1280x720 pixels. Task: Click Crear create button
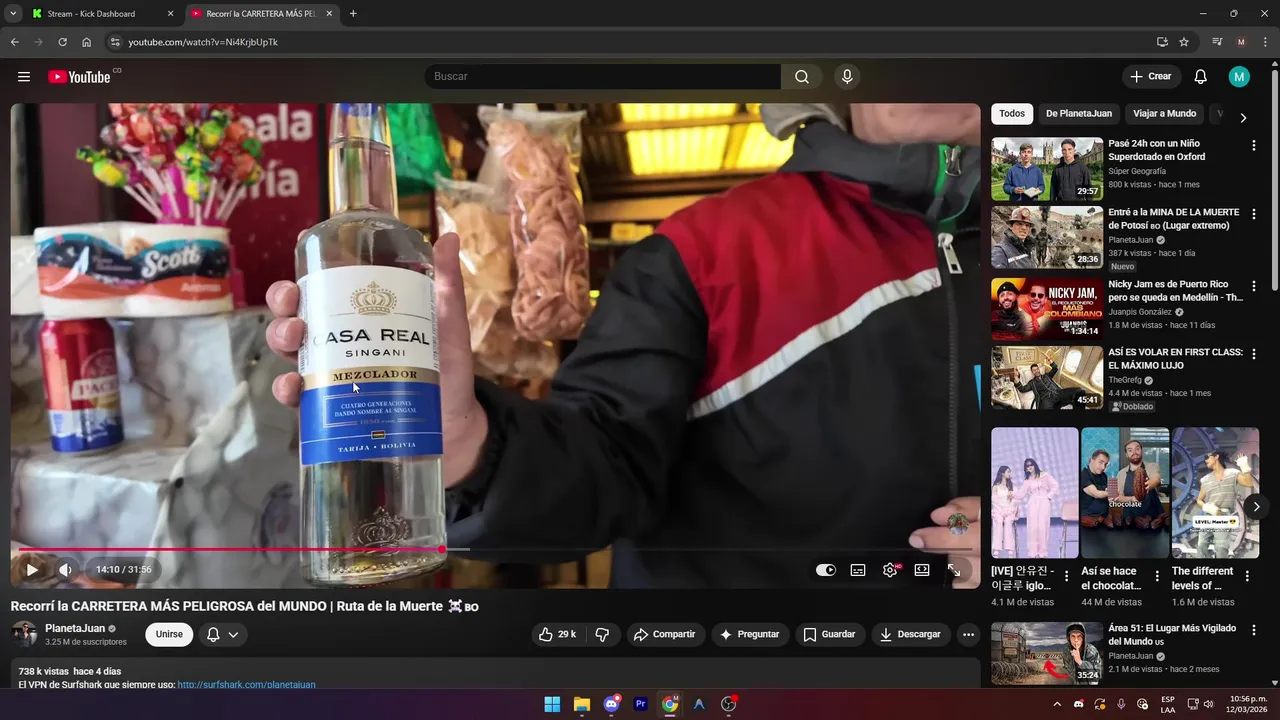click(1150, 77)
